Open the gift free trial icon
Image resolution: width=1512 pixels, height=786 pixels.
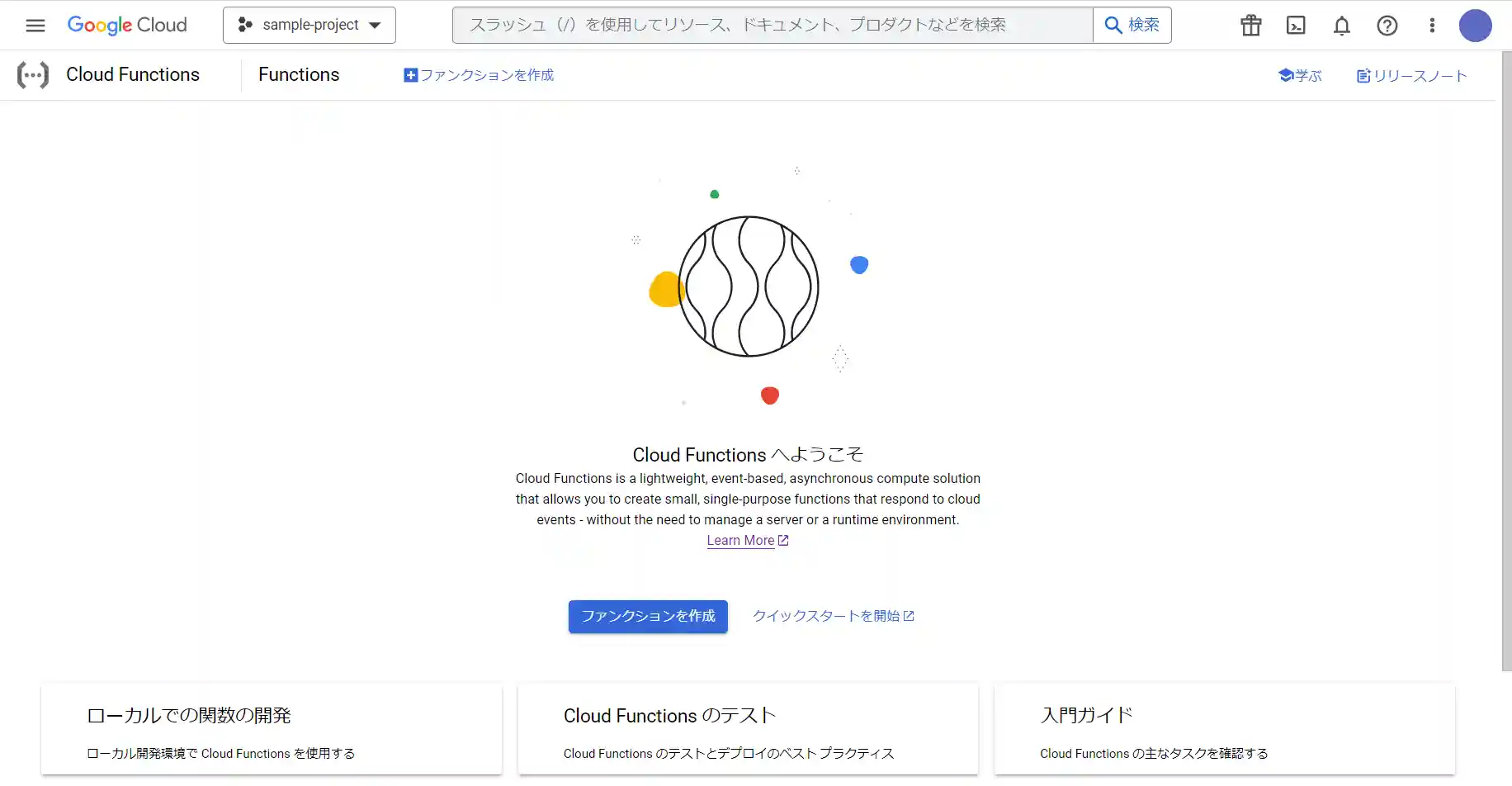[x=1251, y=26]
